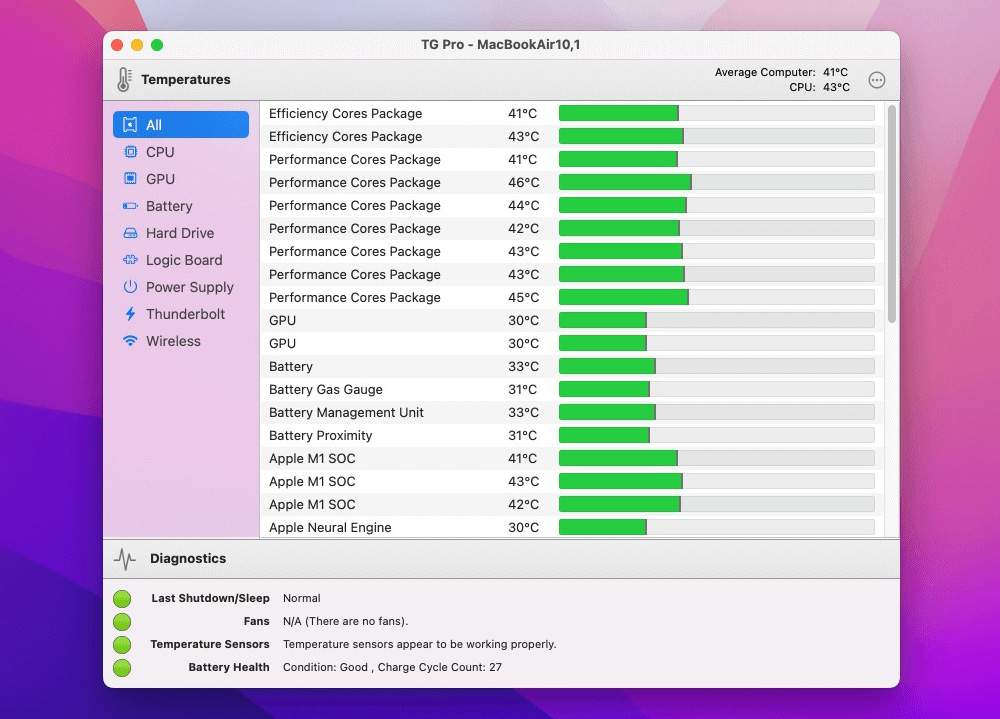Click the GPU icon in sidebar

click(x=130, y=179)
